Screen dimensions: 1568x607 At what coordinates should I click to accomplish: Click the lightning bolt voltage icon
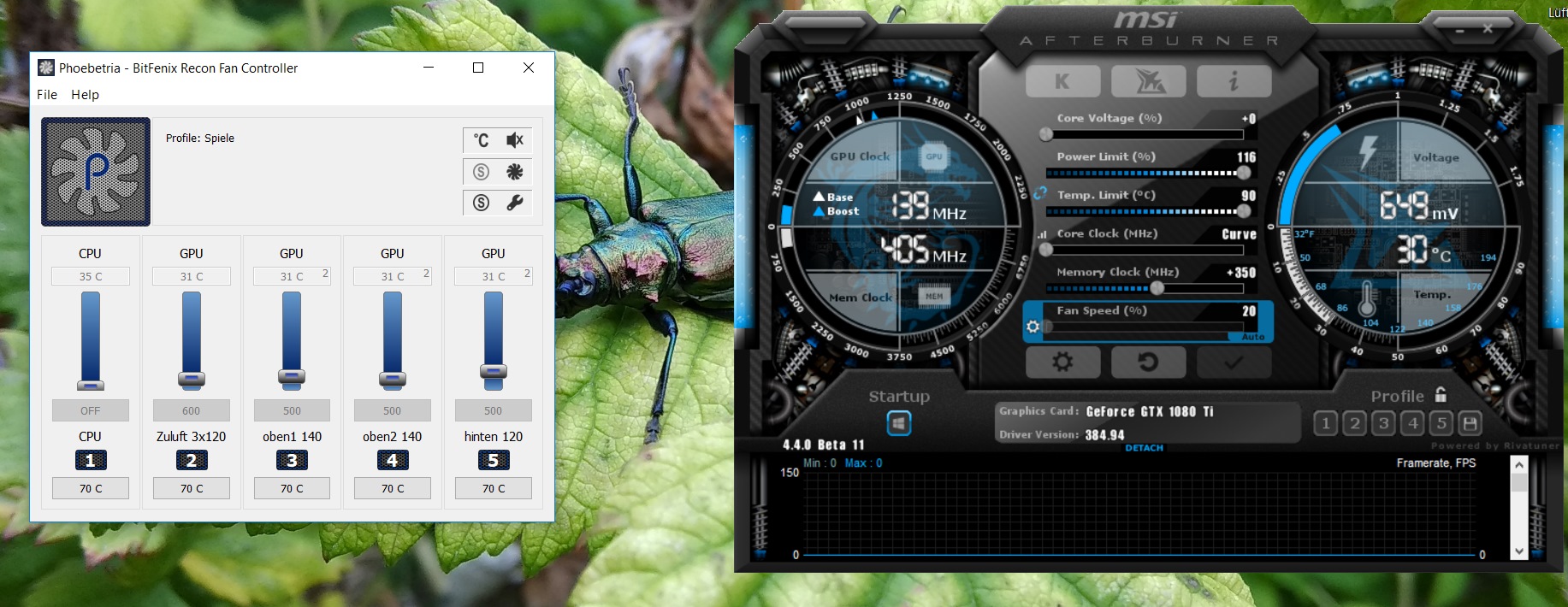tap(1368, 153)
